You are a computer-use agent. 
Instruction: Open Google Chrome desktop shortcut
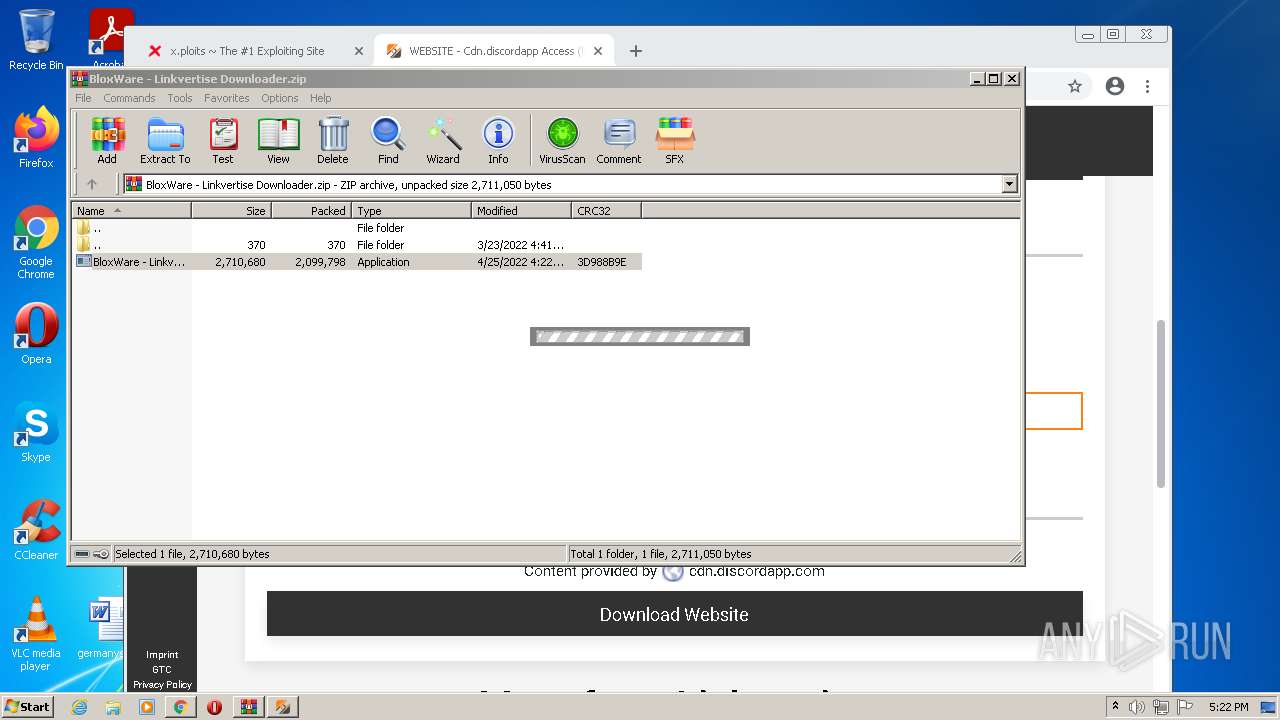pos(36,243)
